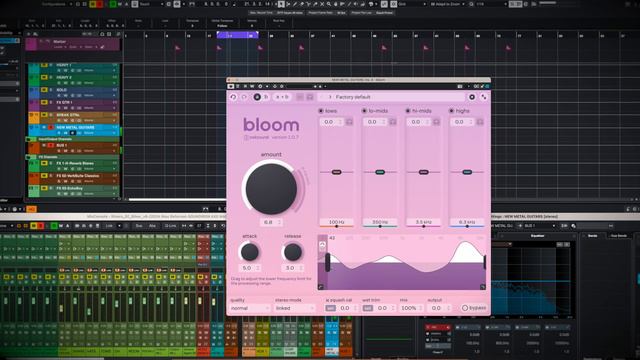640x360 pixels.
Task: Solo the lo-mids band with headphone icon
Action: (x=393, y=122)
